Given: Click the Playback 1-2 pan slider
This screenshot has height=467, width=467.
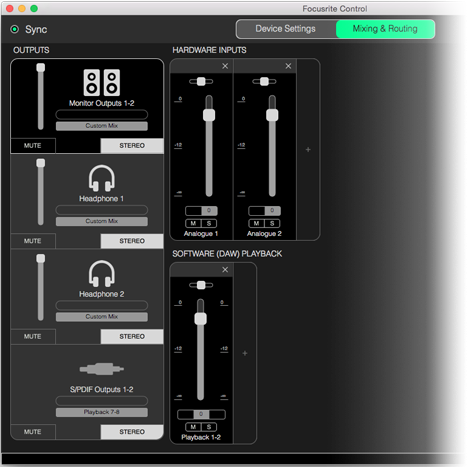Looking at the screenshot, I should 201,285.
